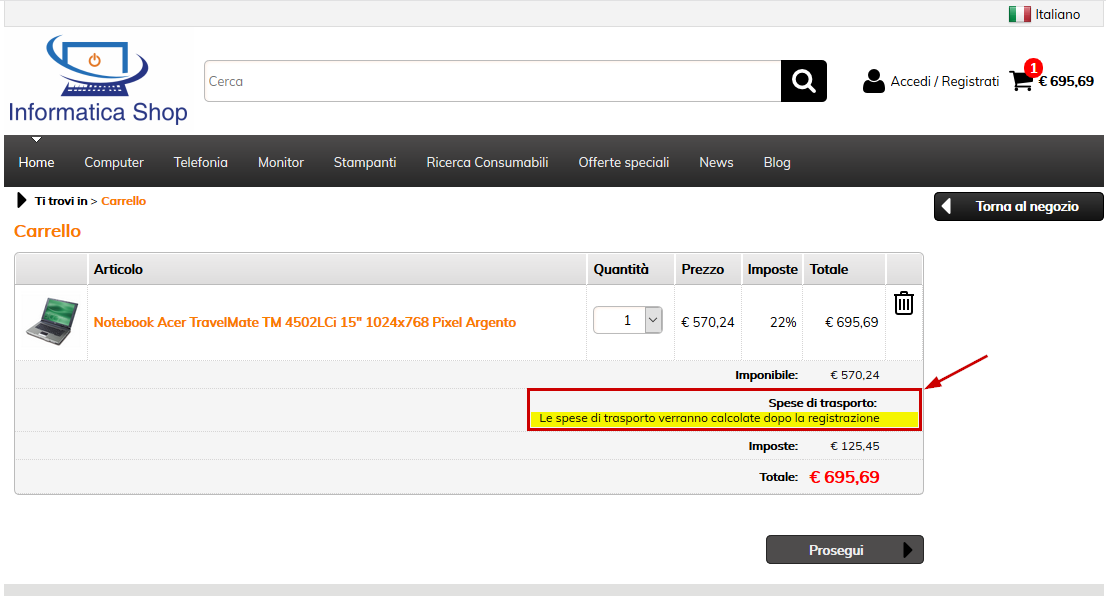Visit the Blog page

[777, 162]
